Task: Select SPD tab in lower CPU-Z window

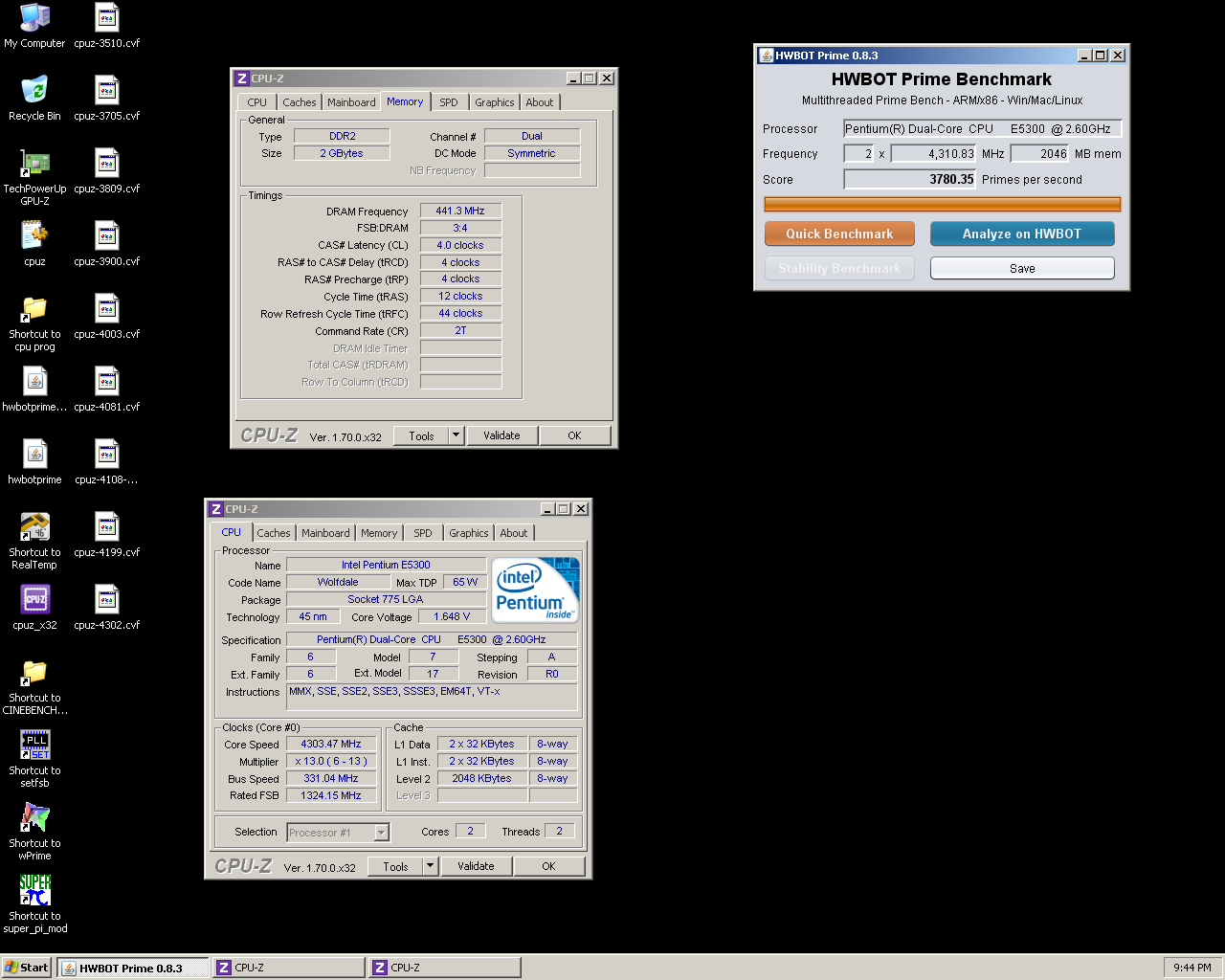Action: coord(422,533)
